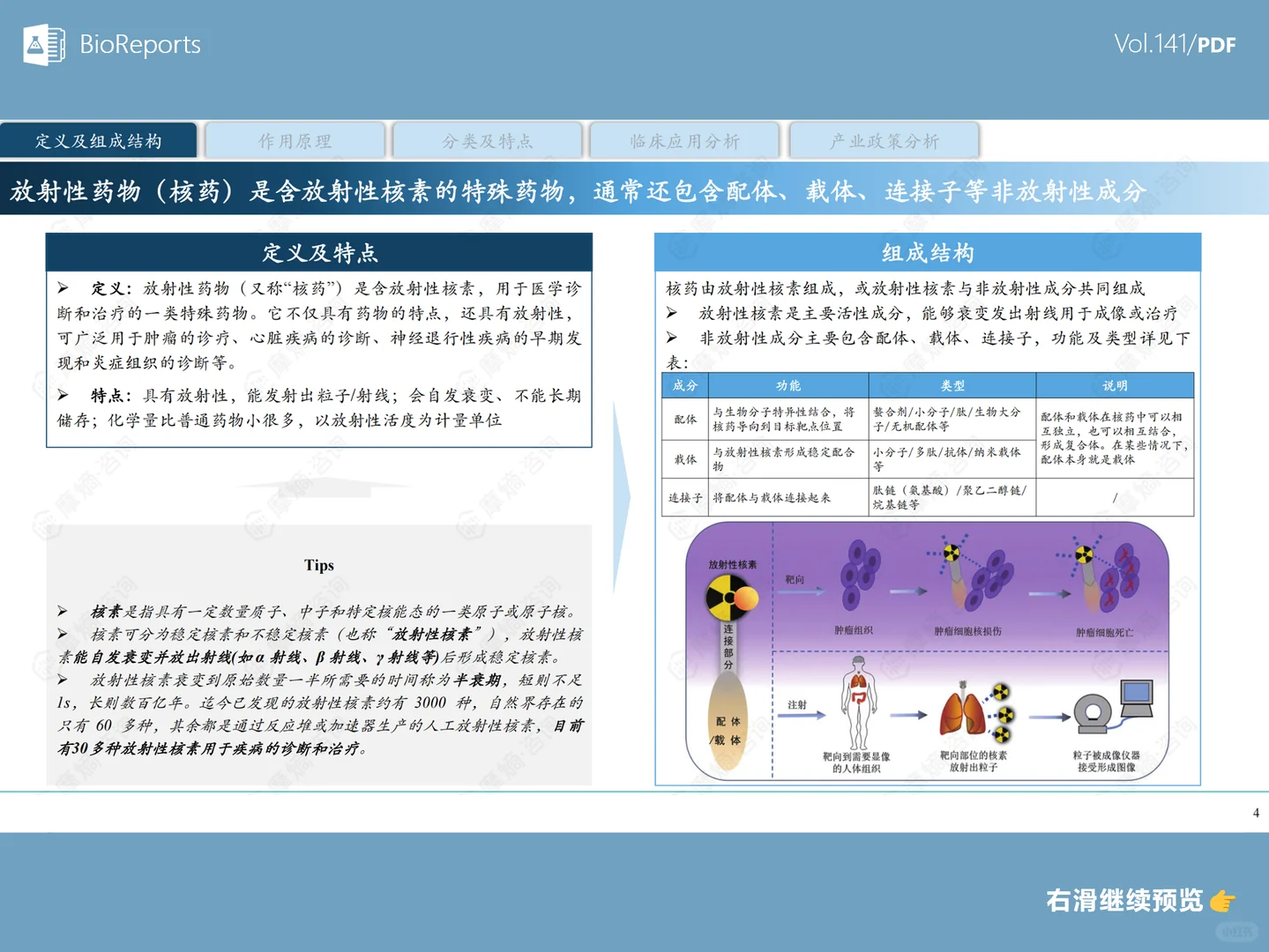
Task: Collapse the Tips section
Action: (319, 564)
